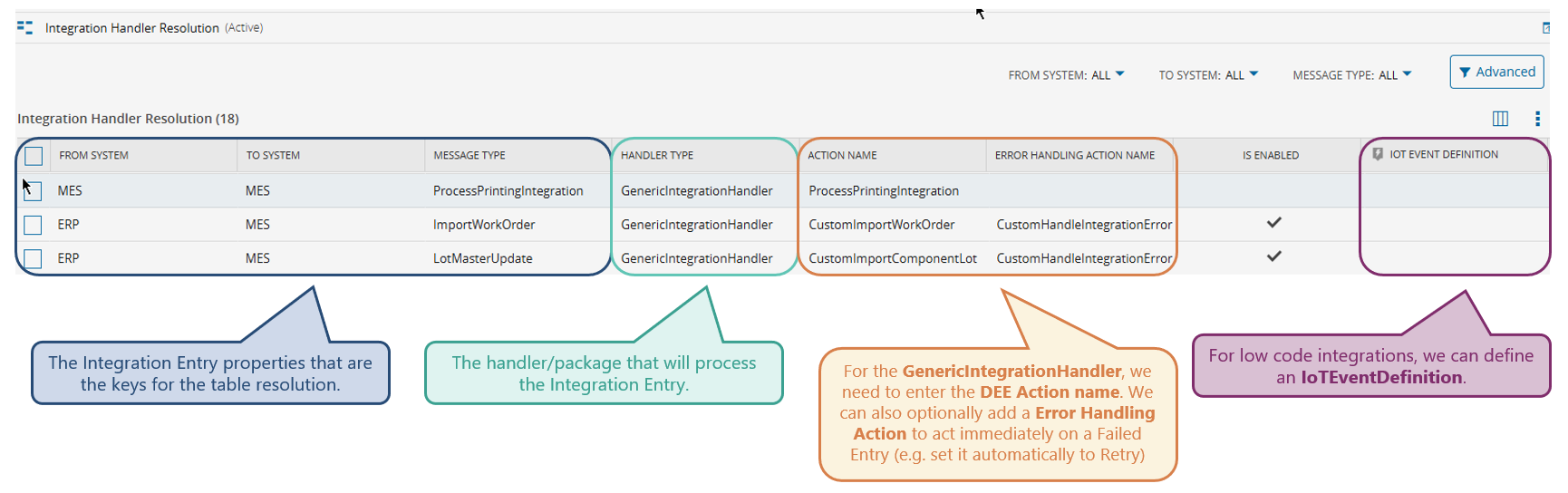
Task: Click ERP from-system in LotMasterUpdate row
Action: pos(68,258)
